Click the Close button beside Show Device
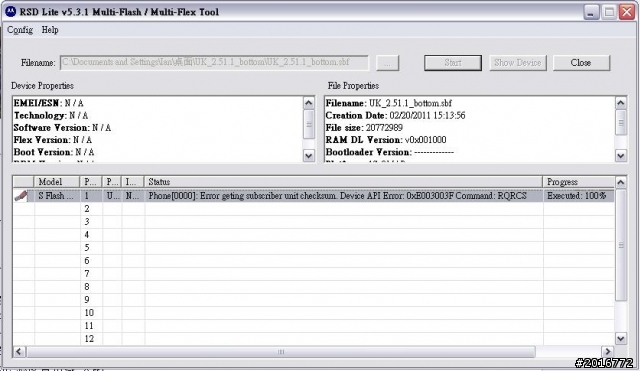640x371 pixels. (581, 63)
